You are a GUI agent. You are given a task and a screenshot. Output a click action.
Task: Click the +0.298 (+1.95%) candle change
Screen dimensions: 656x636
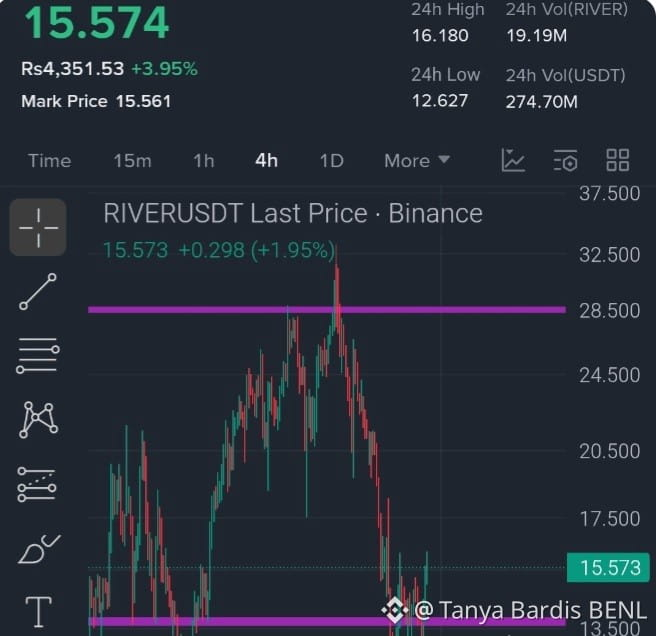click(x=256, y=250)
